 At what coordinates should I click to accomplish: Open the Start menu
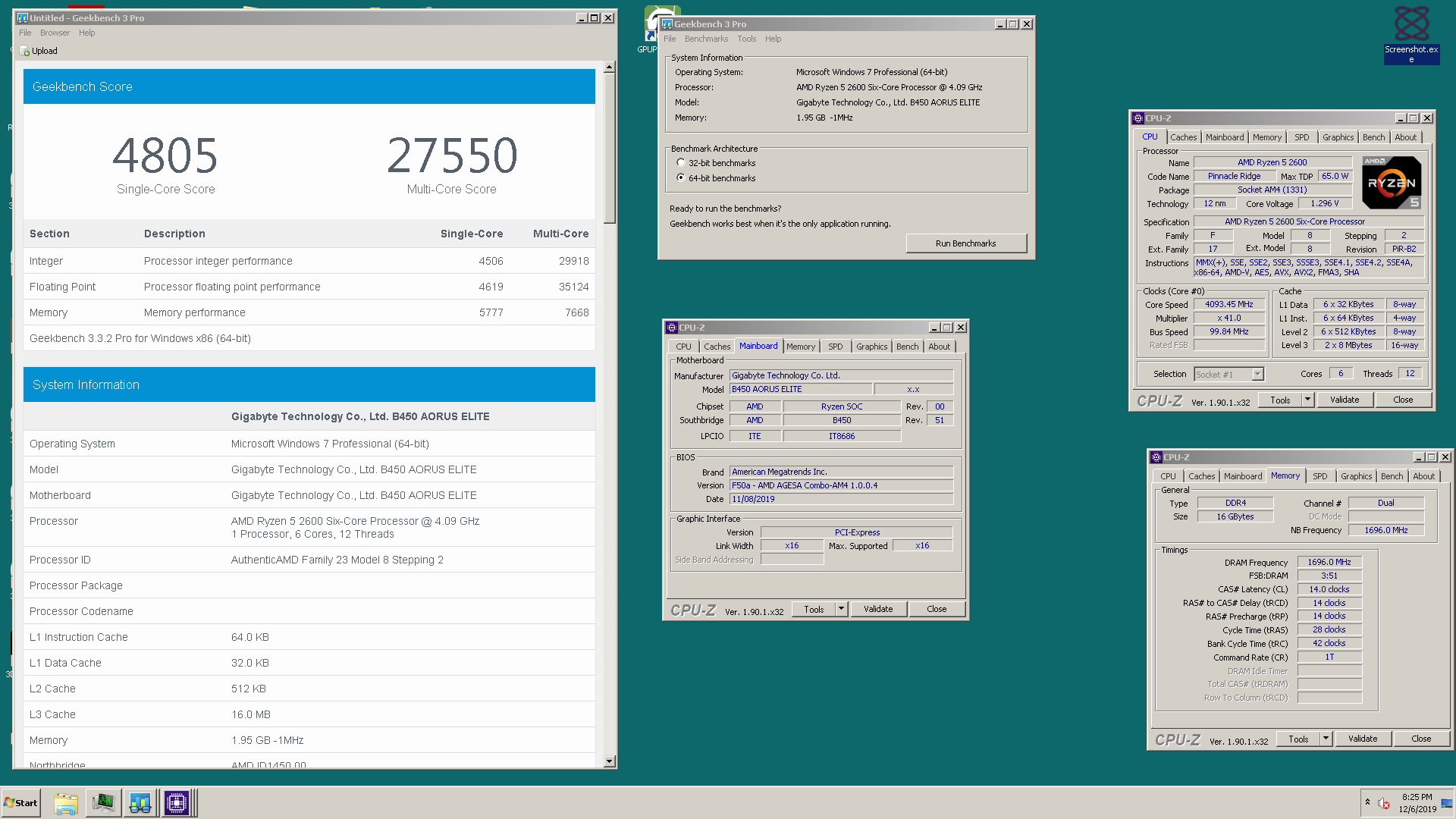click(20, 803)
